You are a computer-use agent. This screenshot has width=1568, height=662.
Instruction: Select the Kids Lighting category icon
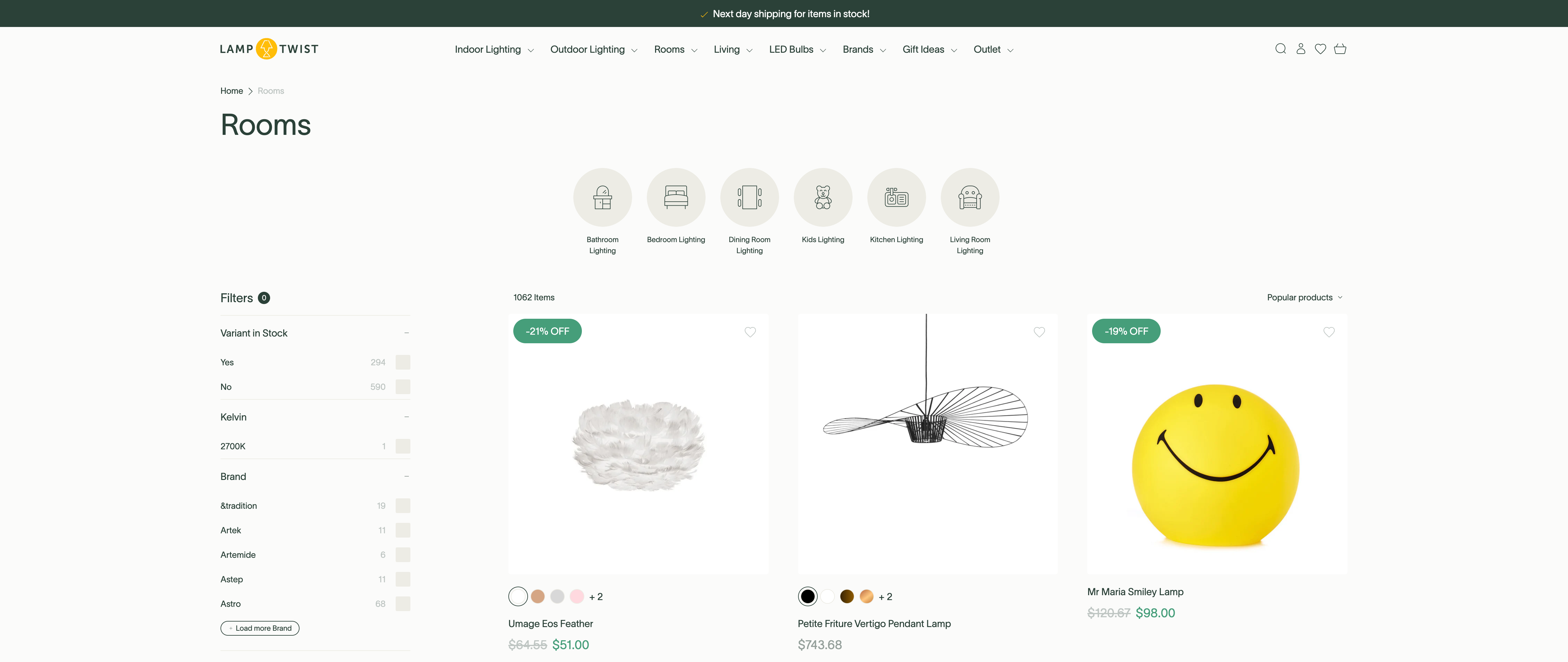pos(823,197)
